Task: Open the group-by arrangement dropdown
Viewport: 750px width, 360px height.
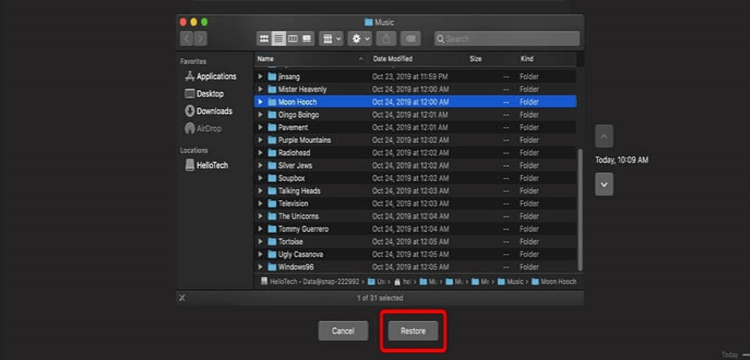Action: (x=331, y=39)
